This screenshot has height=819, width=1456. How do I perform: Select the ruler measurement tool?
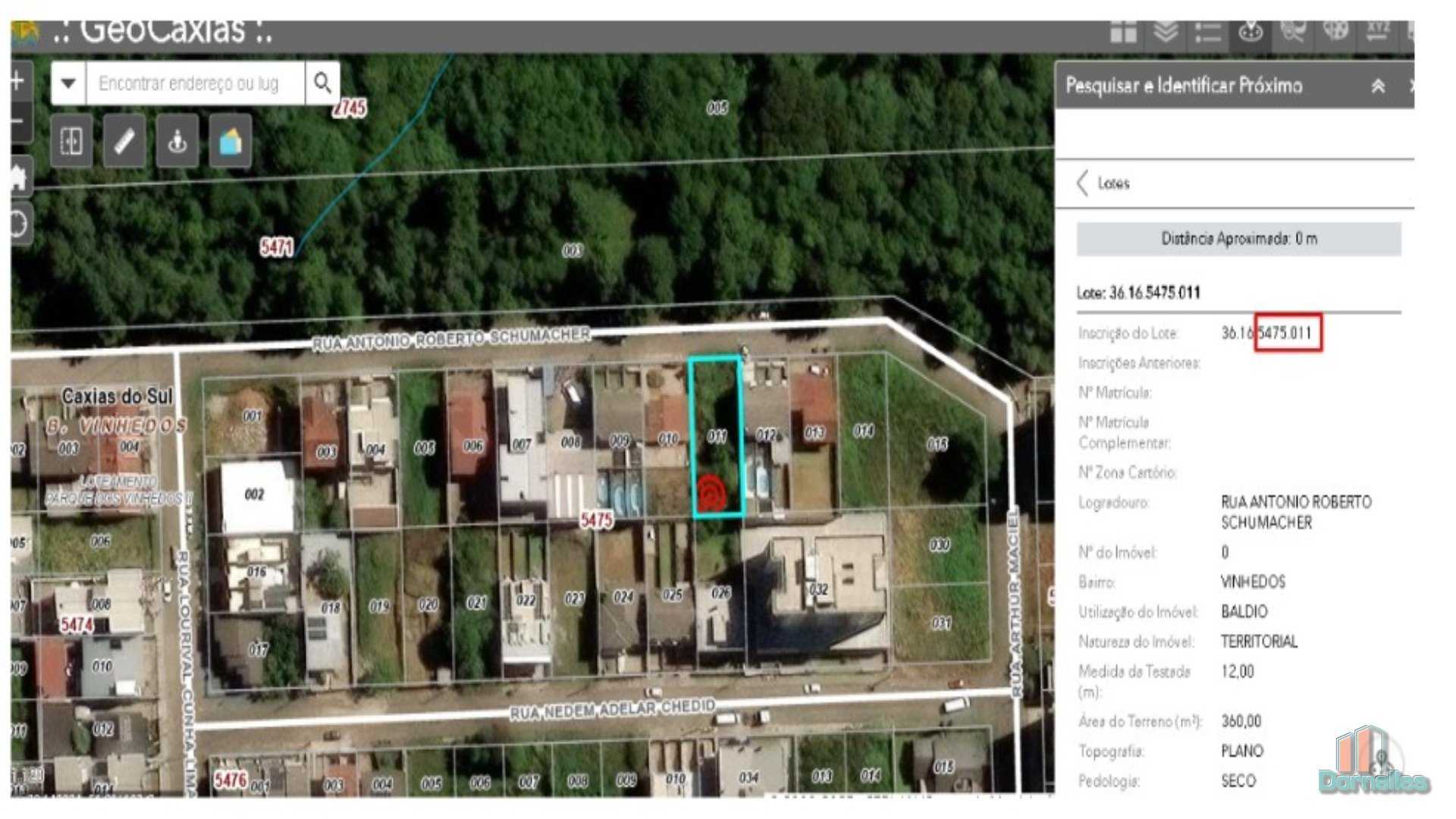pyautogui.click(x=124, y=141)
